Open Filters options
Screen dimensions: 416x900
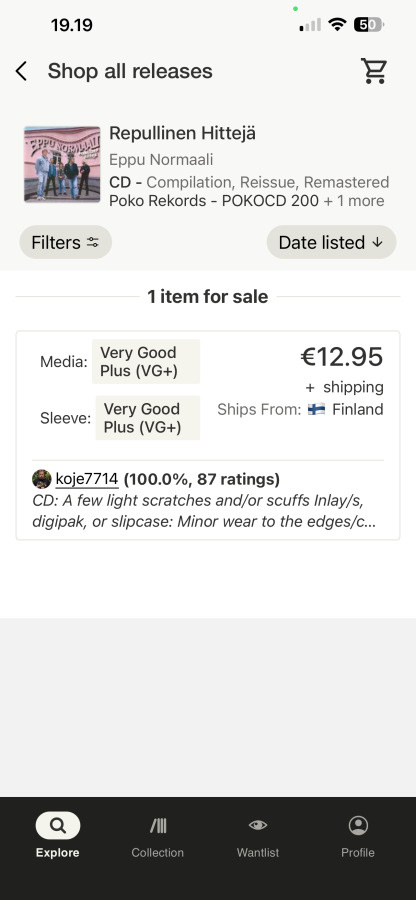point(65,242)
